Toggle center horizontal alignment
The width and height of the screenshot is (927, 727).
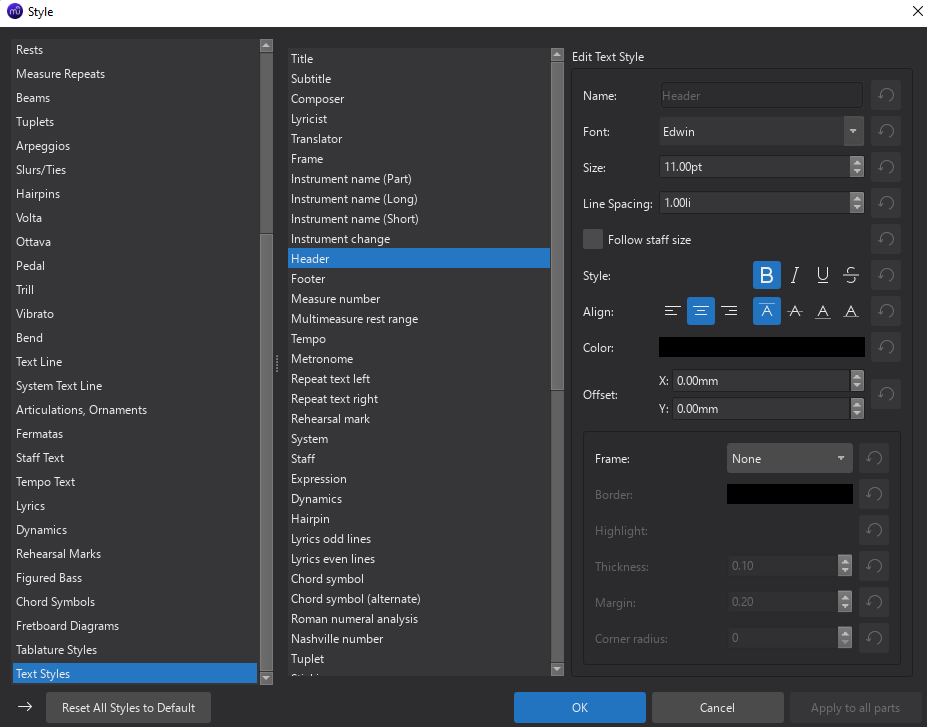point(701,311)
